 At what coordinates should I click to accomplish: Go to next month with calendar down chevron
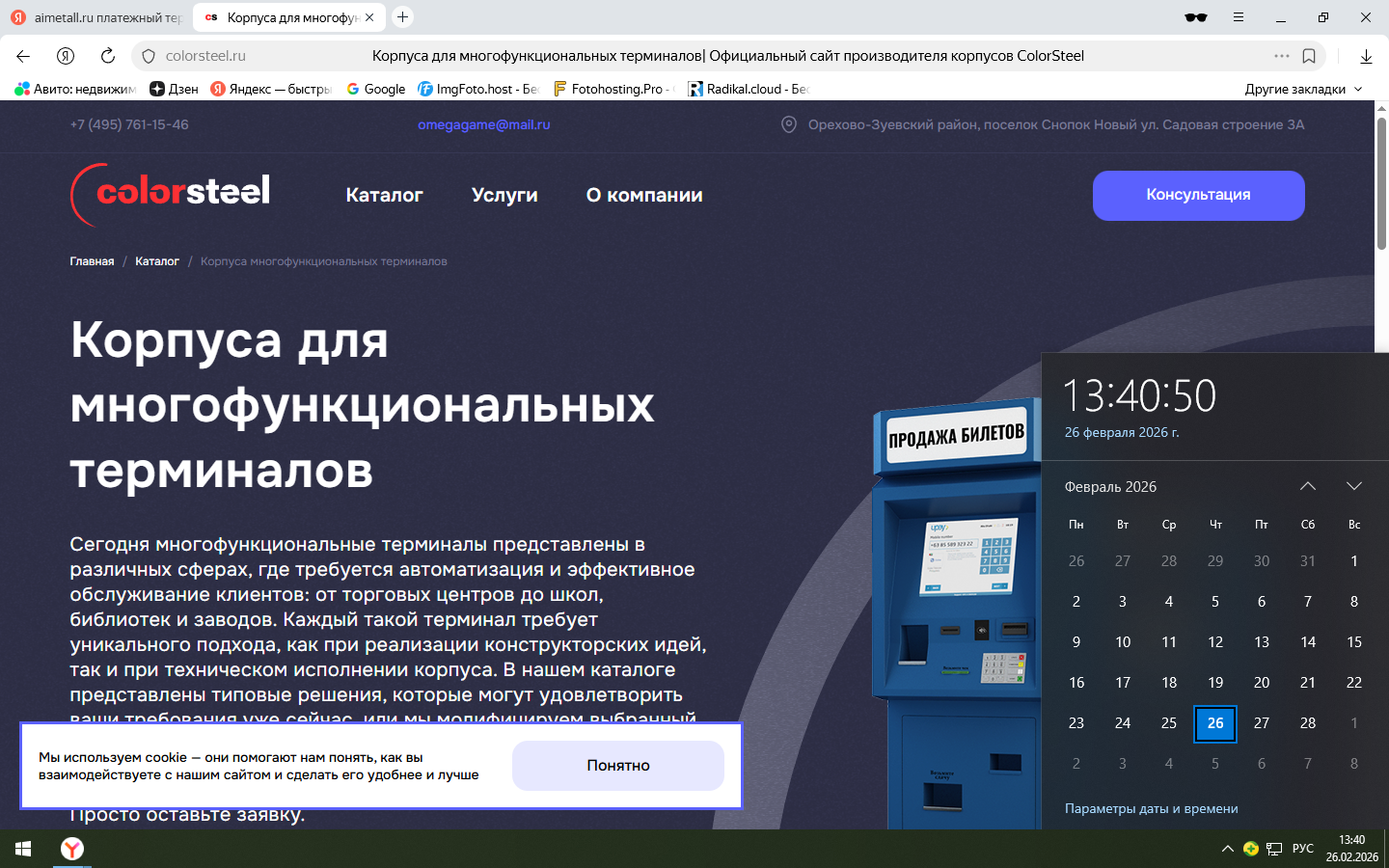coord(1354,486)
